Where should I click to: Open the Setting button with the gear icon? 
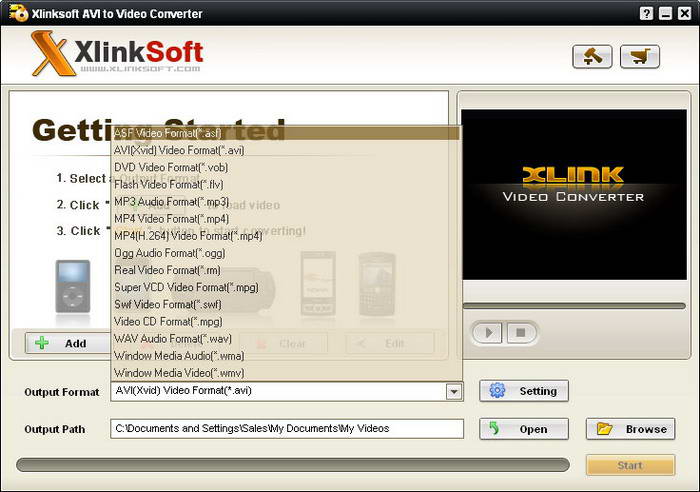[x=524, y=391]
